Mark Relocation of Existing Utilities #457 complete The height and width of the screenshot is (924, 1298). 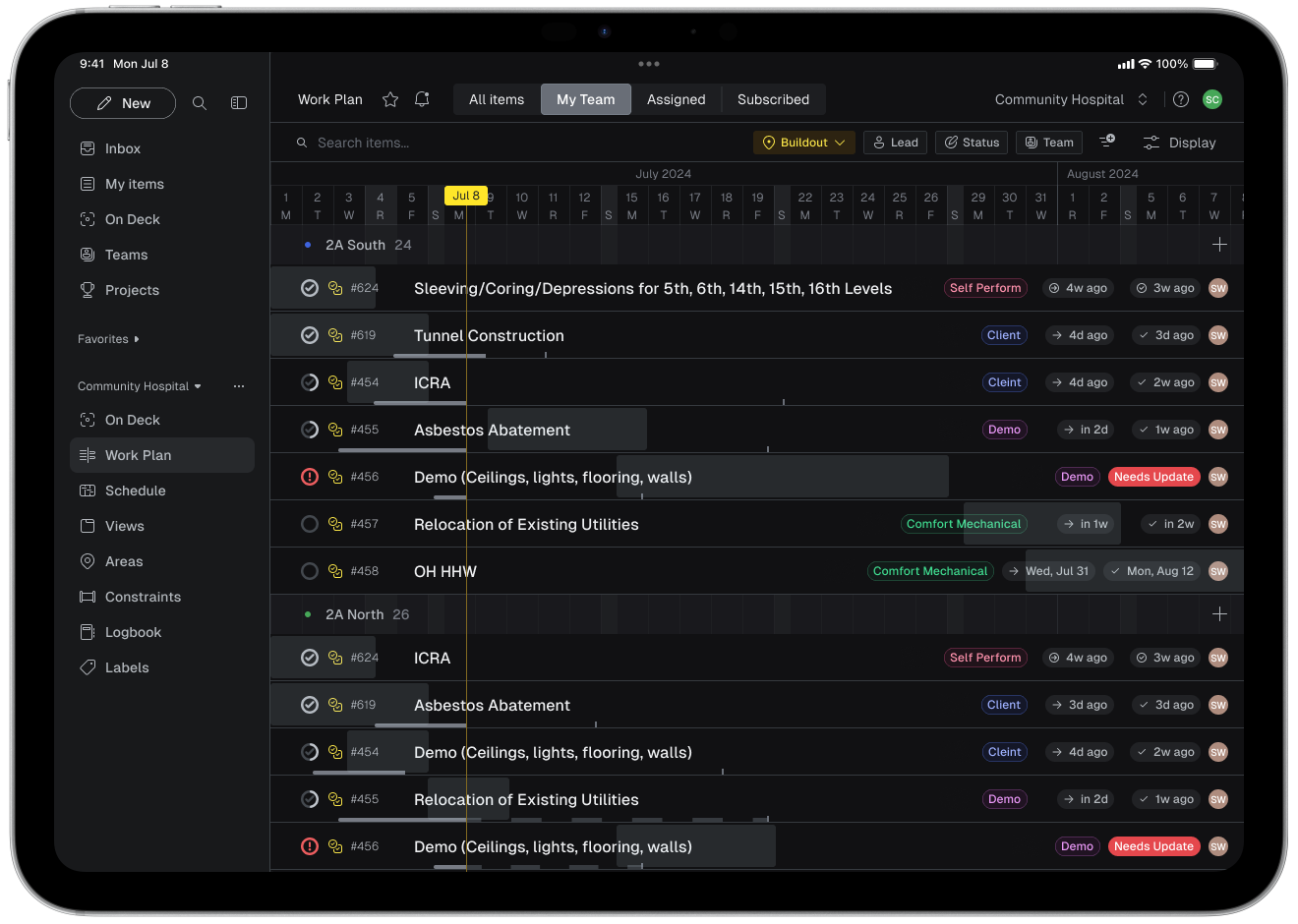(310, 524)
